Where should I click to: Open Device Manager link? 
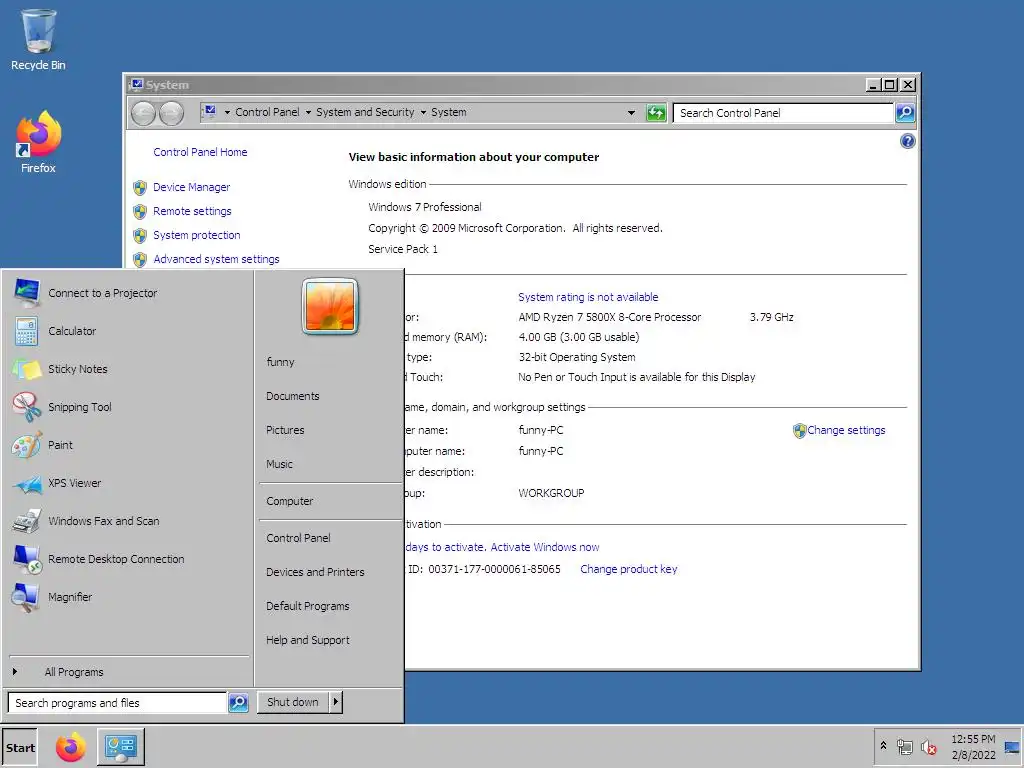191,187
